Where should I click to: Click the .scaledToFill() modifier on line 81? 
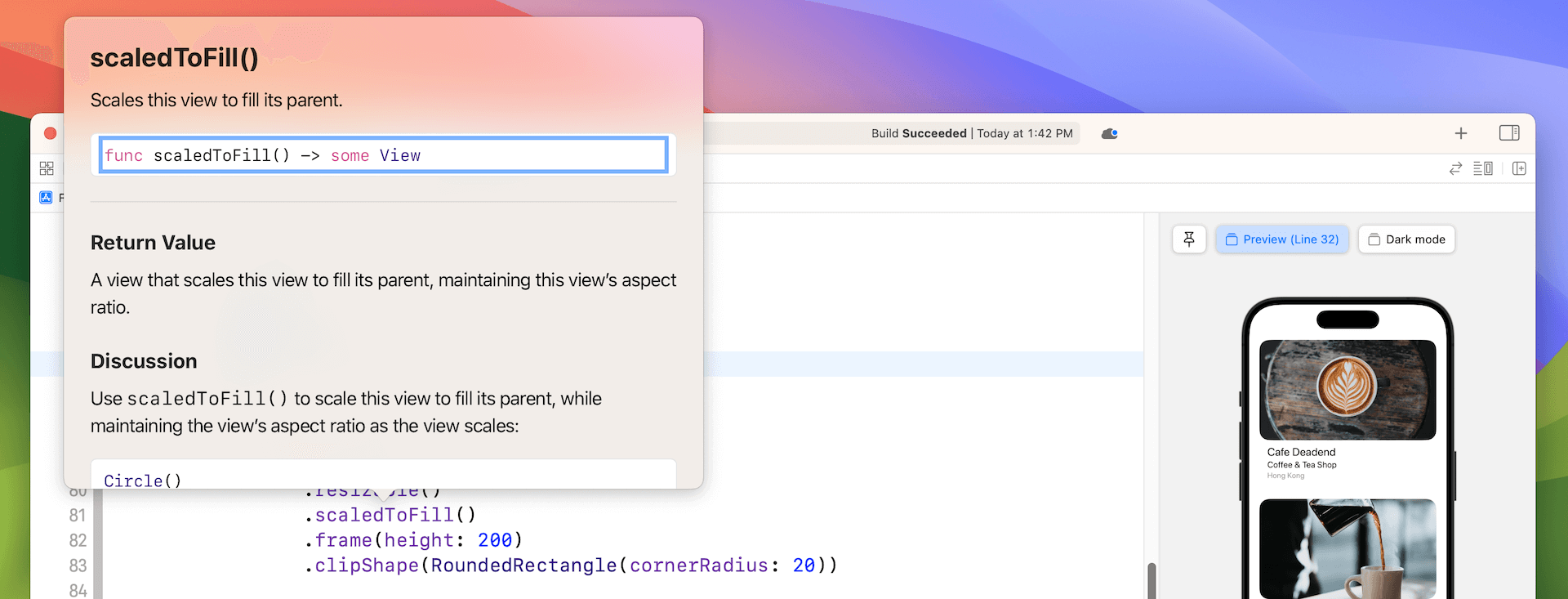[x=390, y=515]
